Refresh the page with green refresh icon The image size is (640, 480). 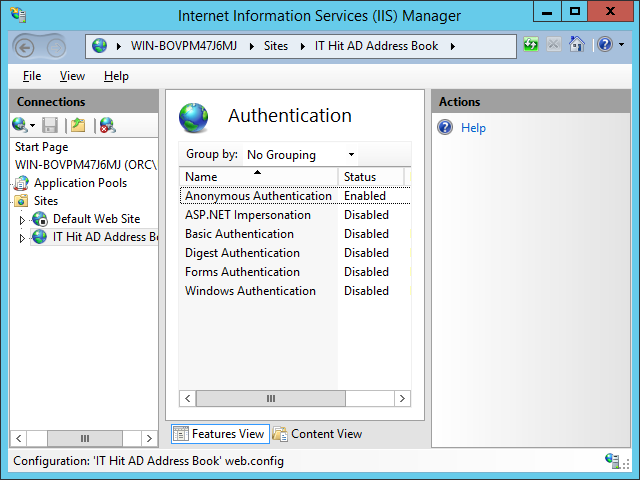tap(531, 44)
